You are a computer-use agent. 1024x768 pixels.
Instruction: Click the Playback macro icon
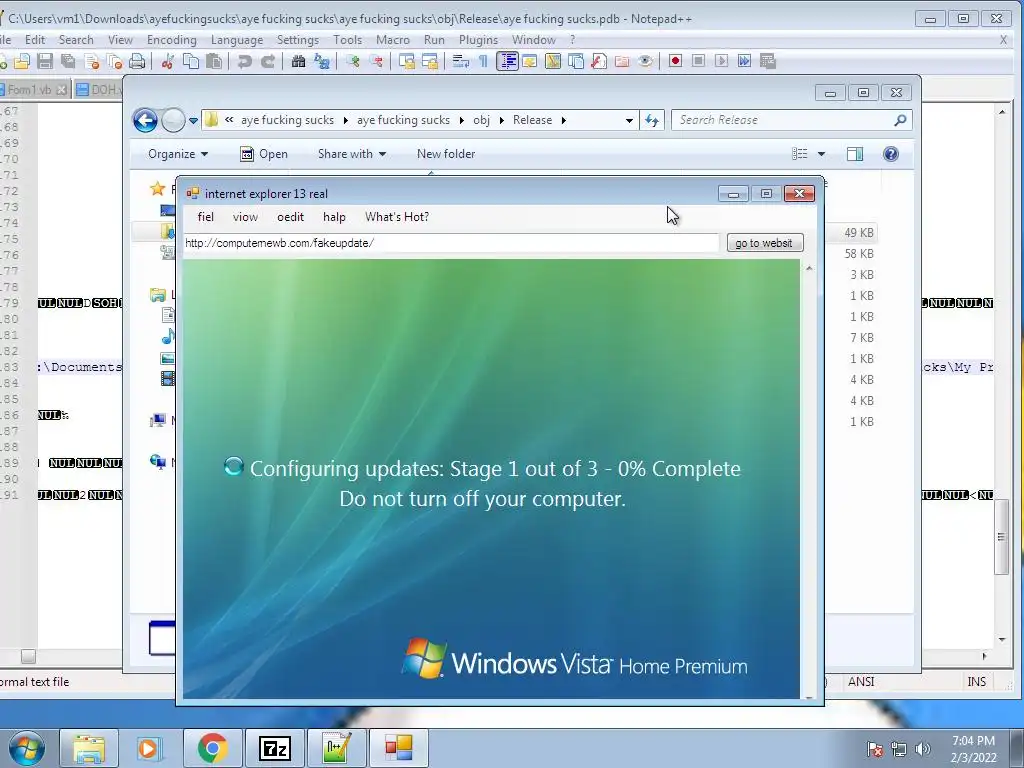(x=722, y=61)
